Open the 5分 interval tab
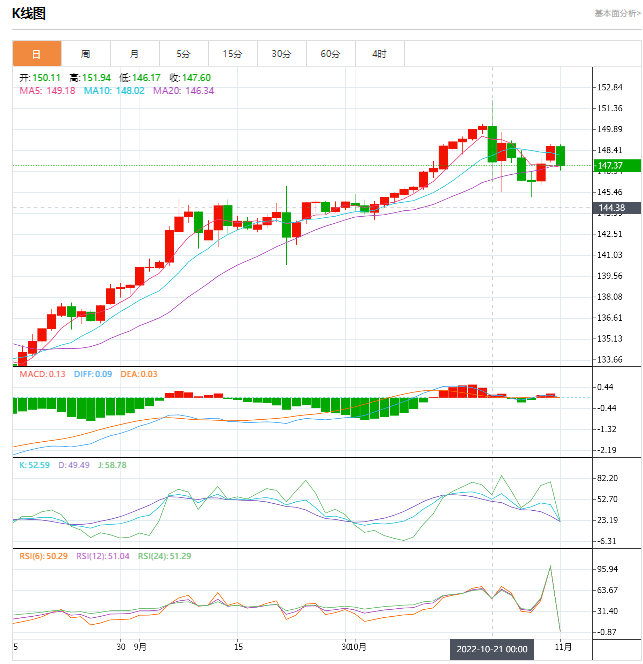The width and height of the screenshot is (643, 664). coord(184,54)
